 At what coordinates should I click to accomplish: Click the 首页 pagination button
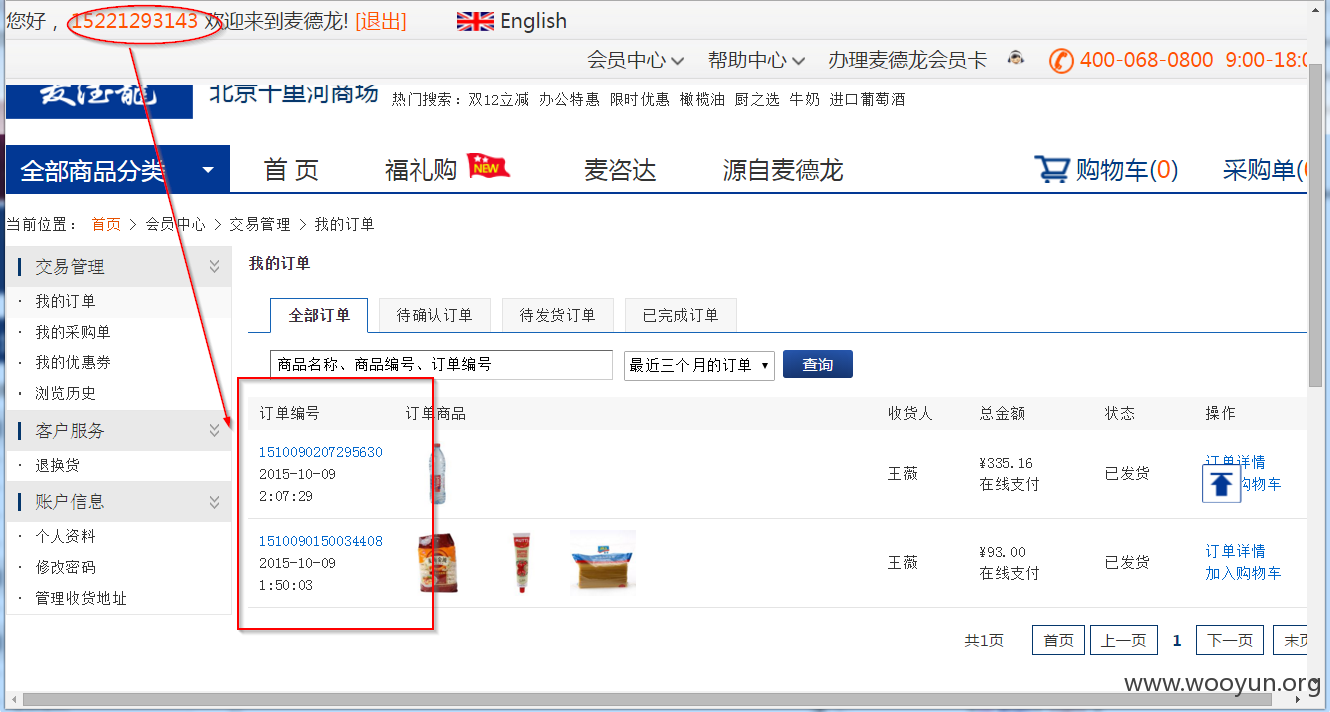pyautogui.click(x=1058, y=640)
